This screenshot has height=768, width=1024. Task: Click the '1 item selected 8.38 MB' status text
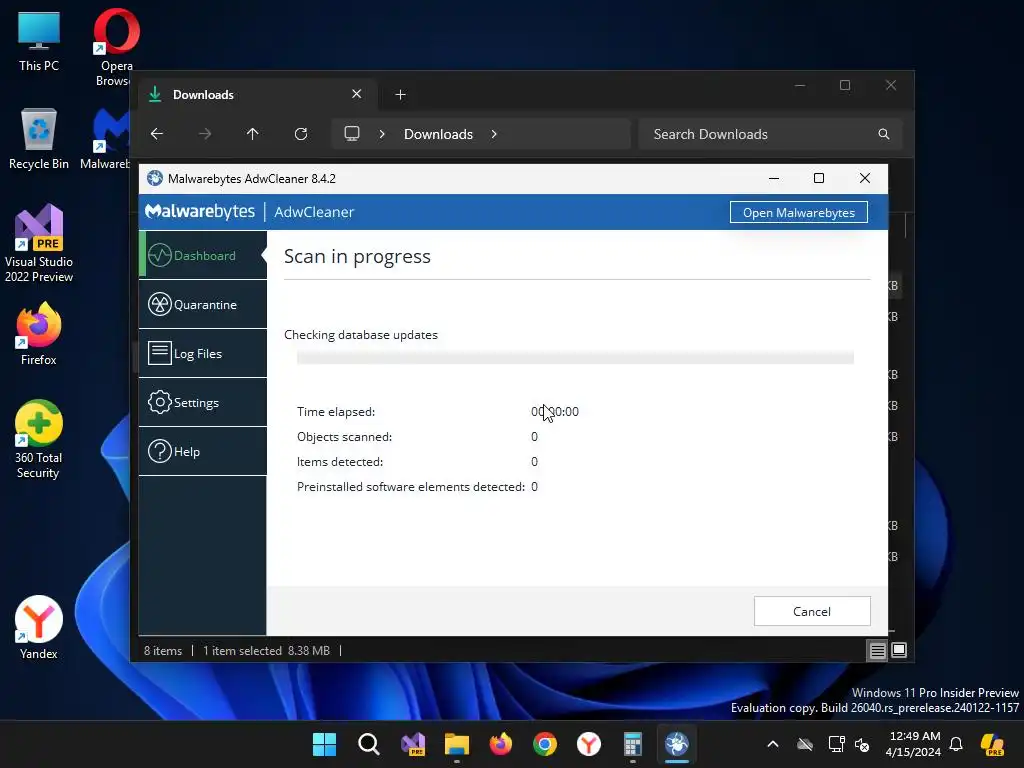(266, 650)
